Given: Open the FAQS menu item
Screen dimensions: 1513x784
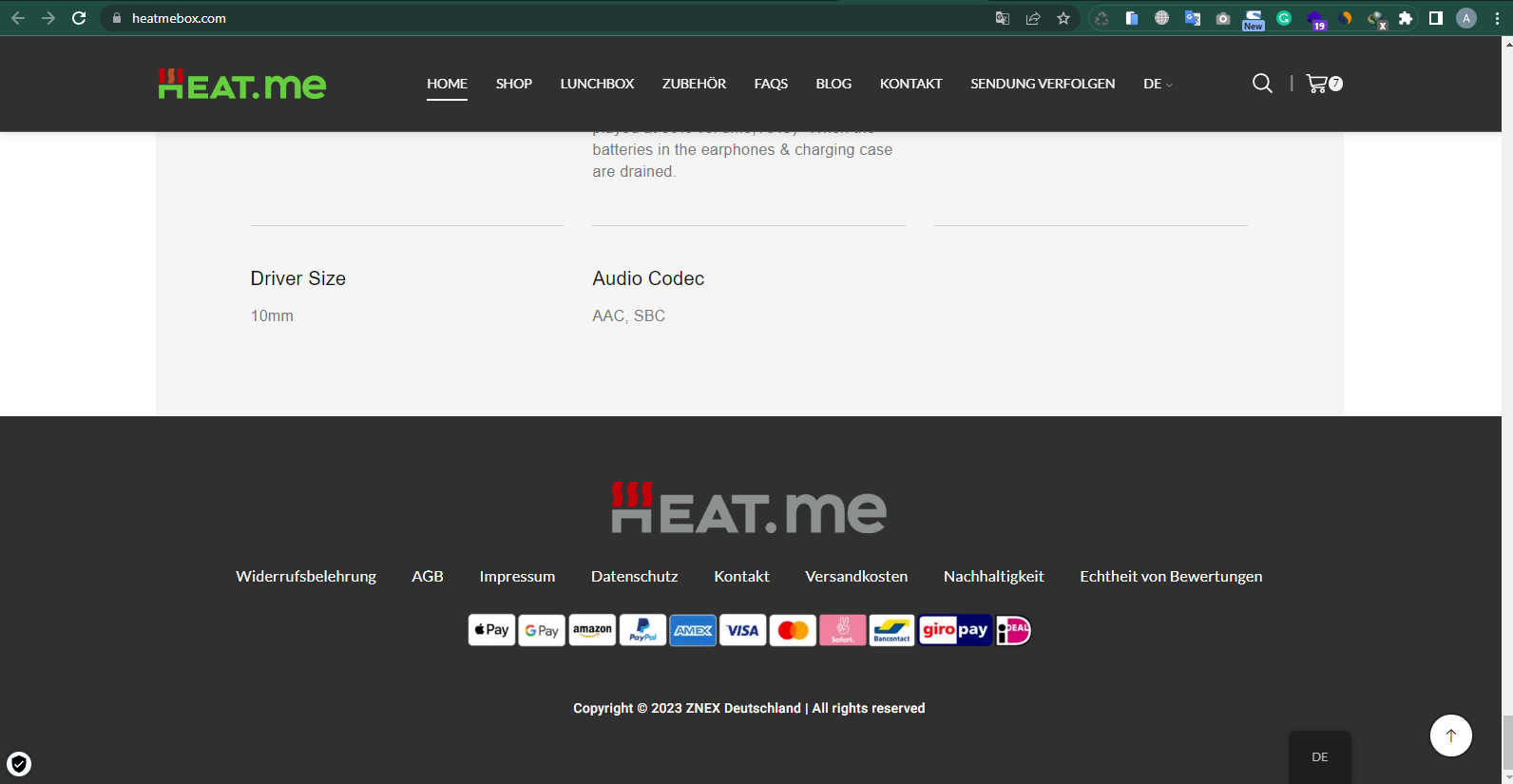Looking at the screenshot, I should click(771, 84).
